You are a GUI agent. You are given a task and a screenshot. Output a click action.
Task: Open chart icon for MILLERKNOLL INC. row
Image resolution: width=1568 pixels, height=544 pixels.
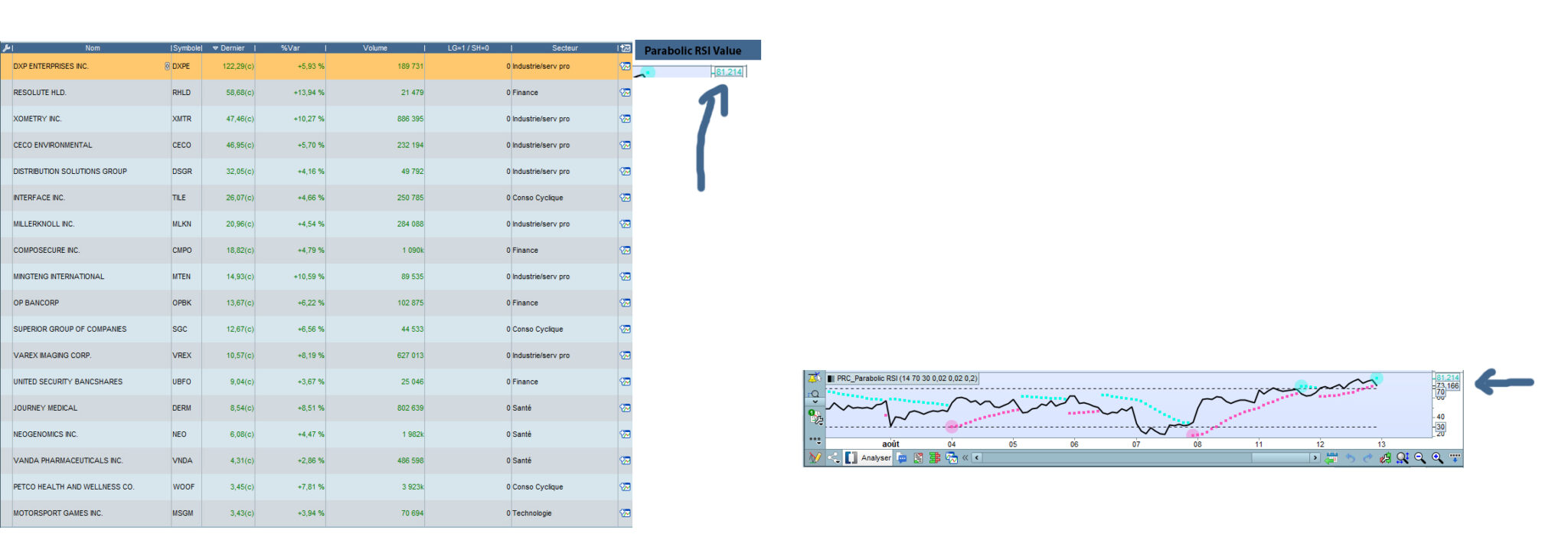(626, 224)
